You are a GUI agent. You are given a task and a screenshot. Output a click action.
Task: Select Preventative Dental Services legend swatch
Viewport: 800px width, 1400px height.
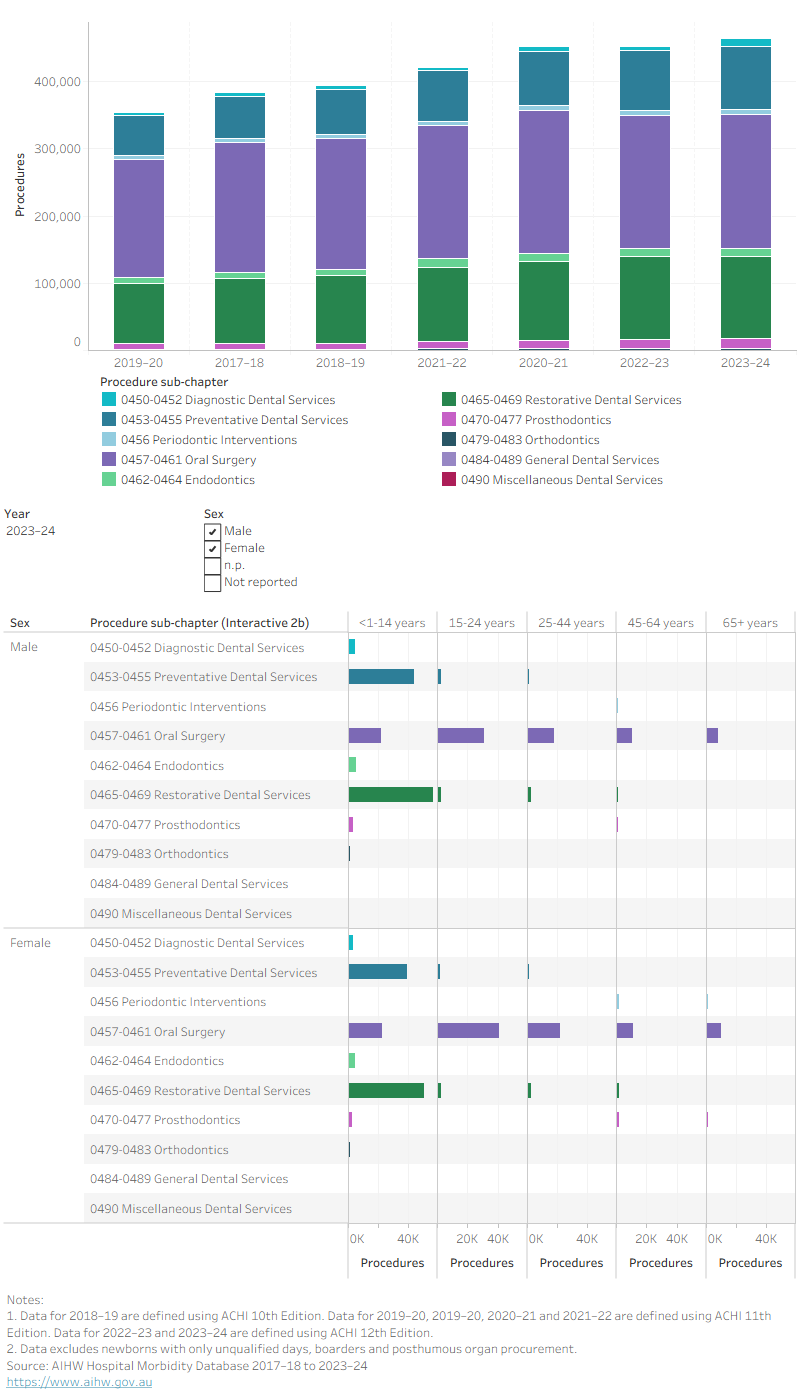[108, 420]
